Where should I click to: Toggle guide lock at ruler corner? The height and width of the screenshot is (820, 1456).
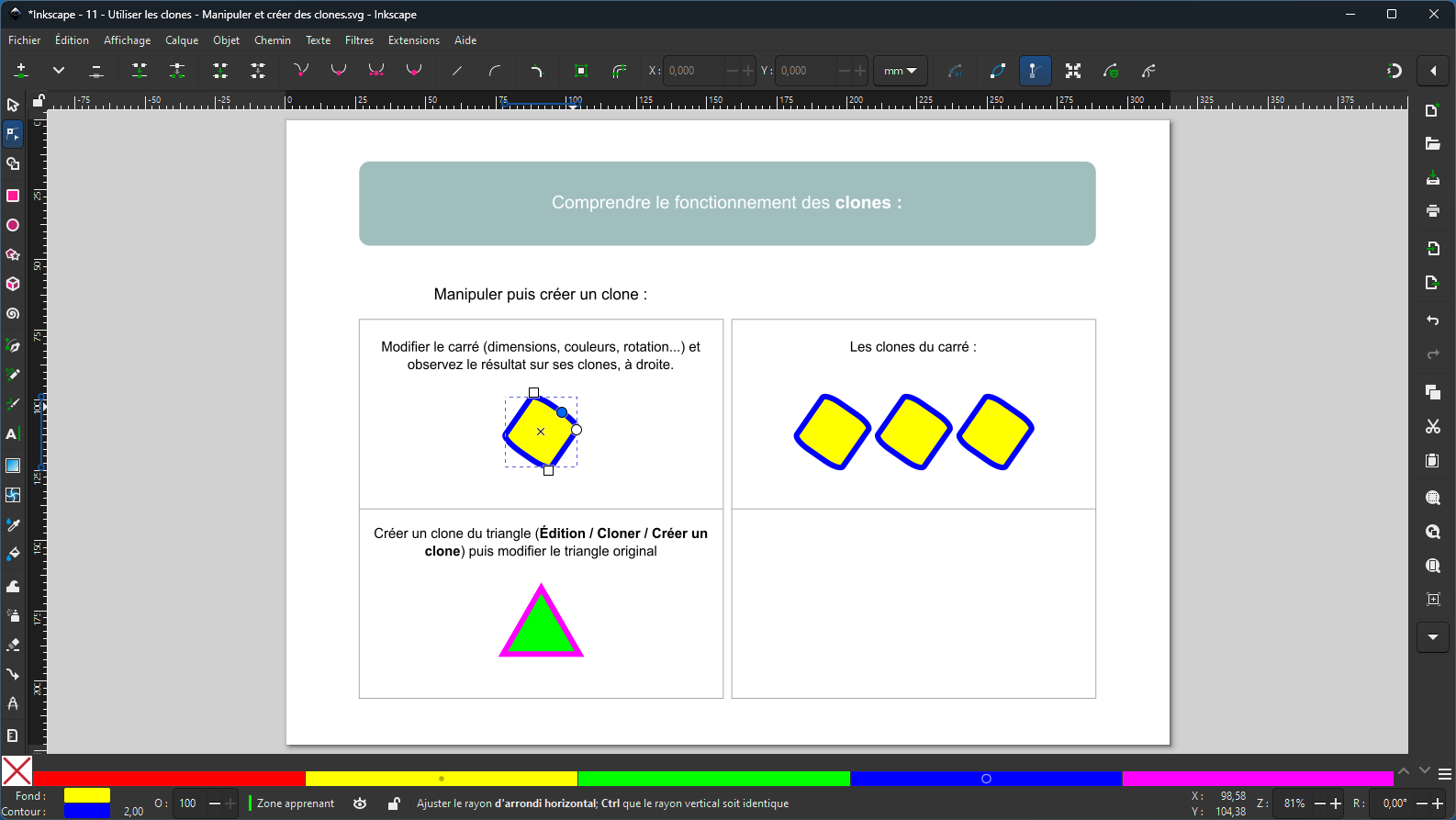(39, 101)
